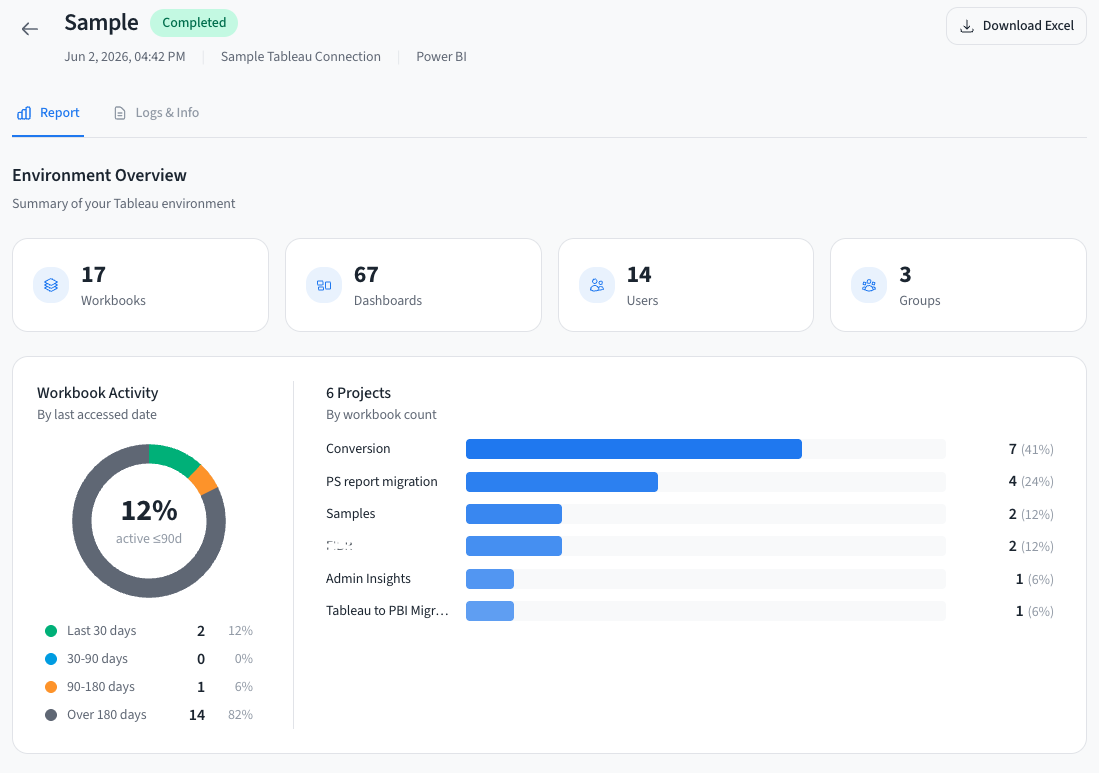Click the 'Conversion' project label
Viewport: 1099px width, 773px height.
(358, 449)
